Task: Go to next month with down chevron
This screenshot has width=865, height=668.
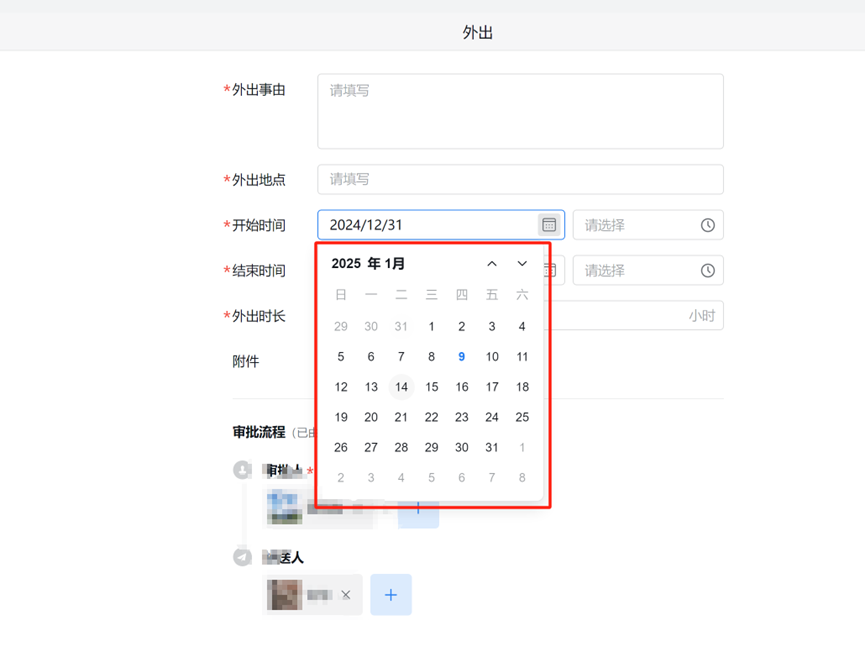Action: tap(522, 264)
